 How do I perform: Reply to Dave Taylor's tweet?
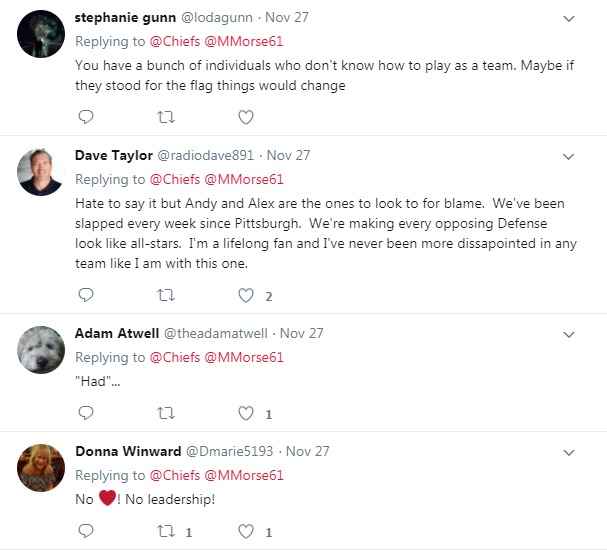(x=85, y=295)
